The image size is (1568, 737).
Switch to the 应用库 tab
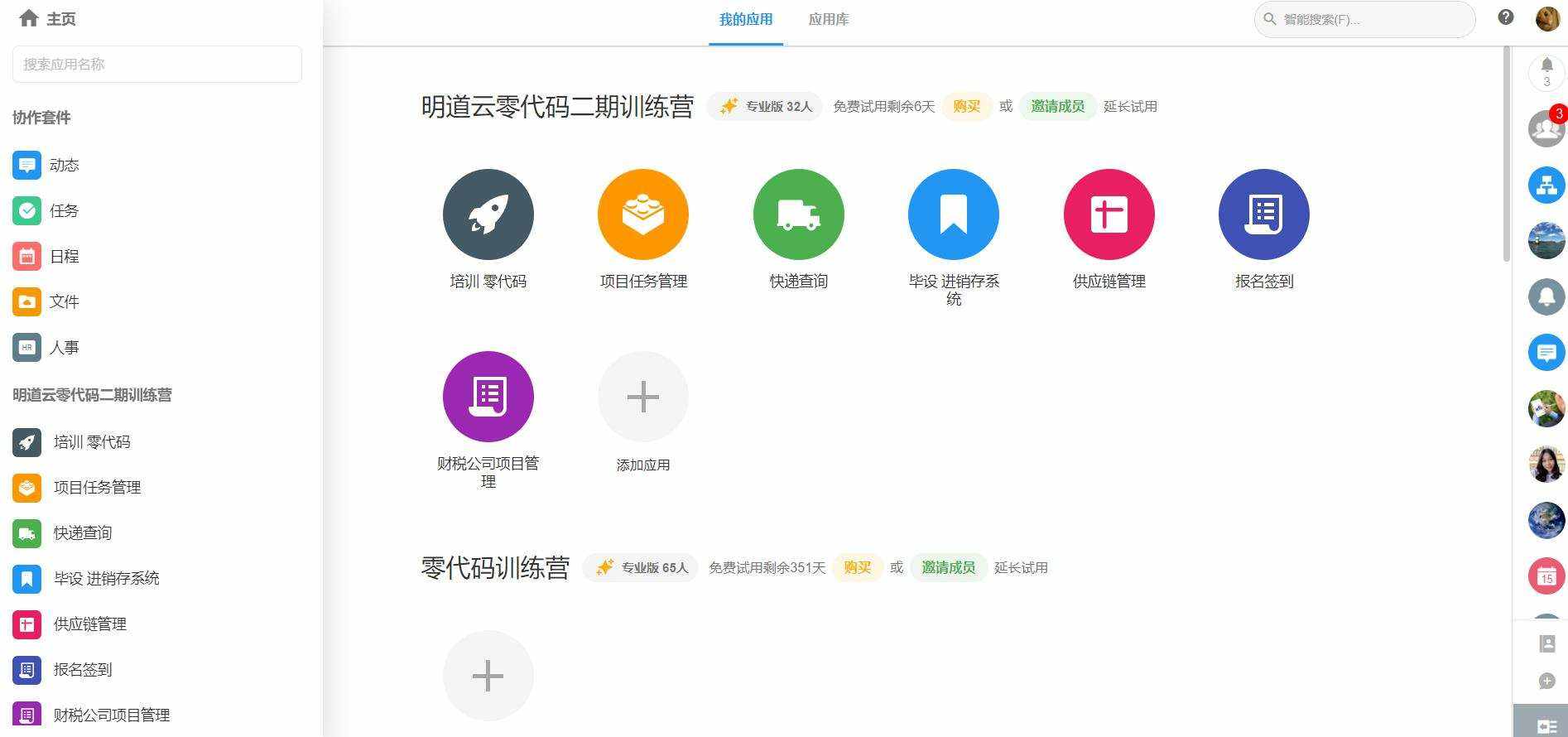pos(828,19)
